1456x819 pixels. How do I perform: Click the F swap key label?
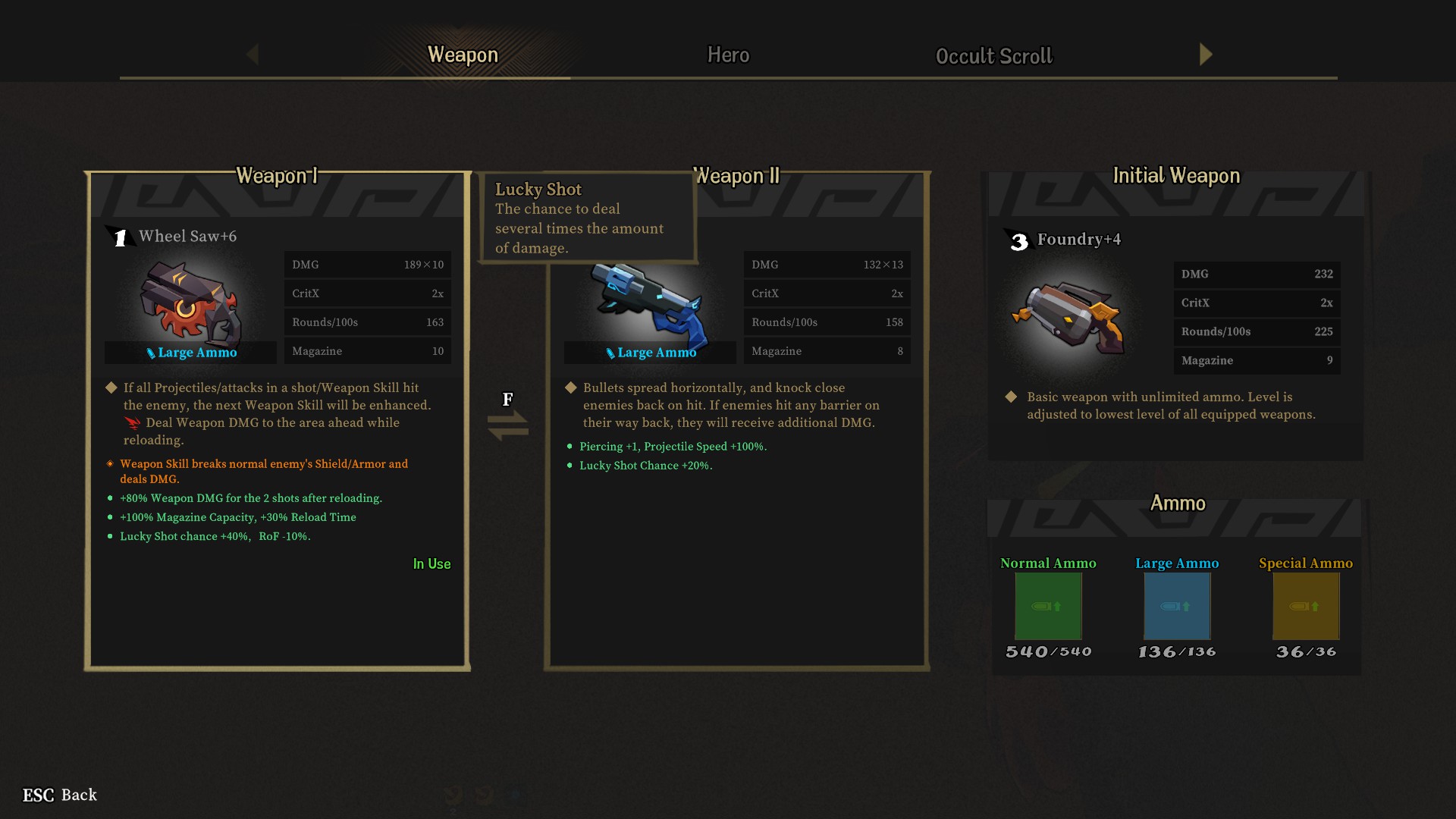tap(508, 399)
